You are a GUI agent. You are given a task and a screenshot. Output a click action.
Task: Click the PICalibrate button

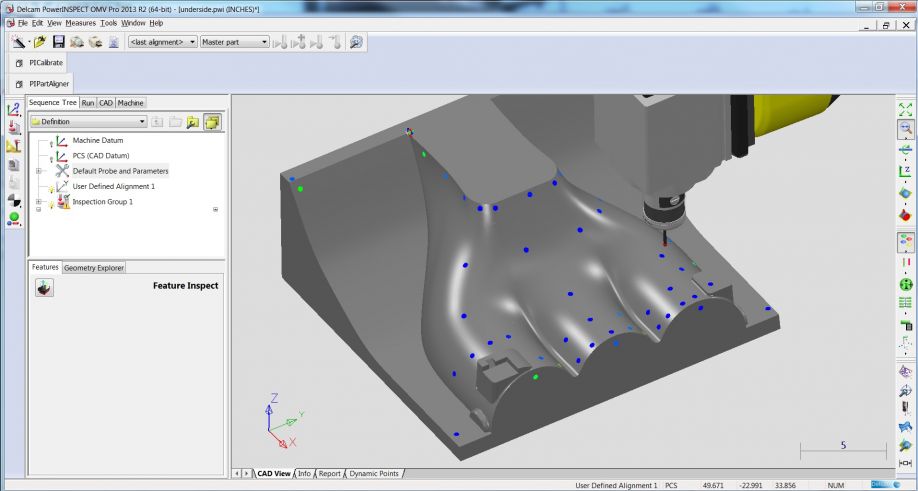[38, 63]
